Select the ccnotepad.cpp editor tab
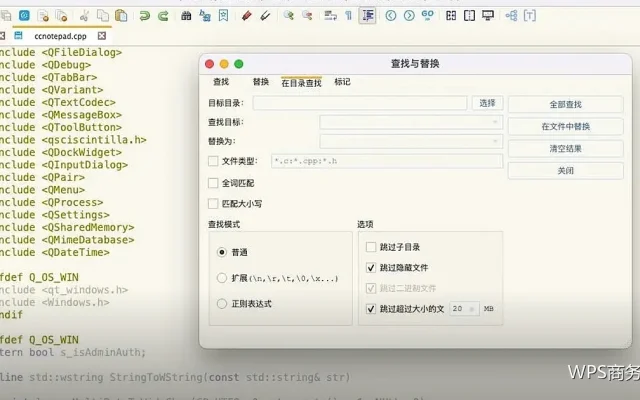640x400 pixels. (60, 36)
